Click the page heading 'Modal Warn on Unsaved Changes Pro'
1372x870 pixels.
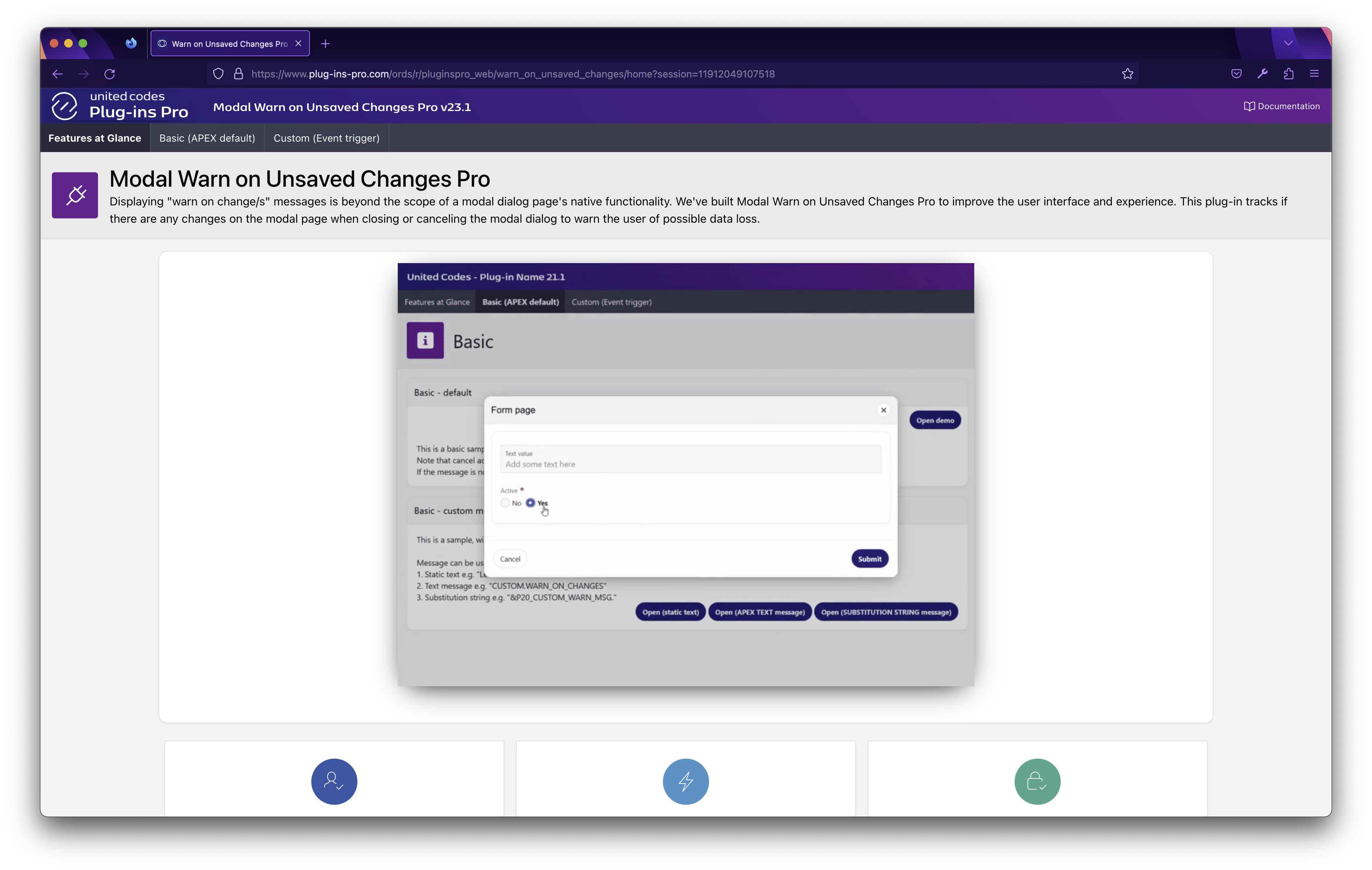[x=300, y=179]
